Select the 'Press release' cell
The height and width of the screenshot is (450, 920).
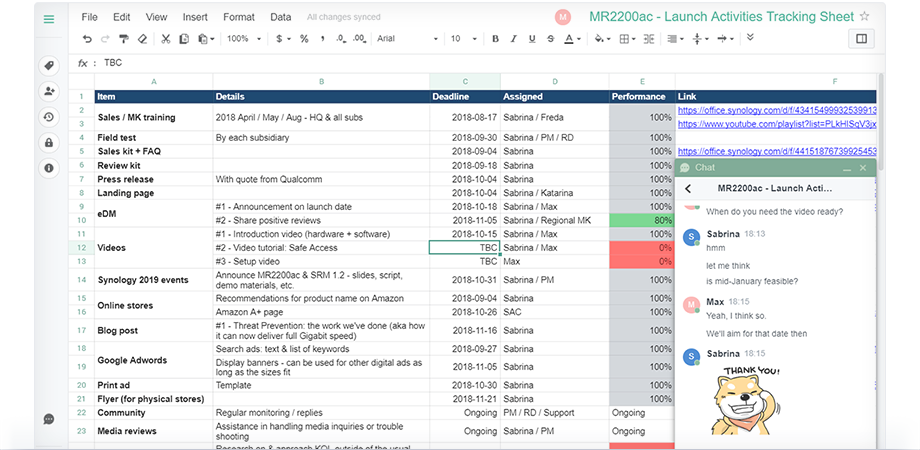pos(154,179)
